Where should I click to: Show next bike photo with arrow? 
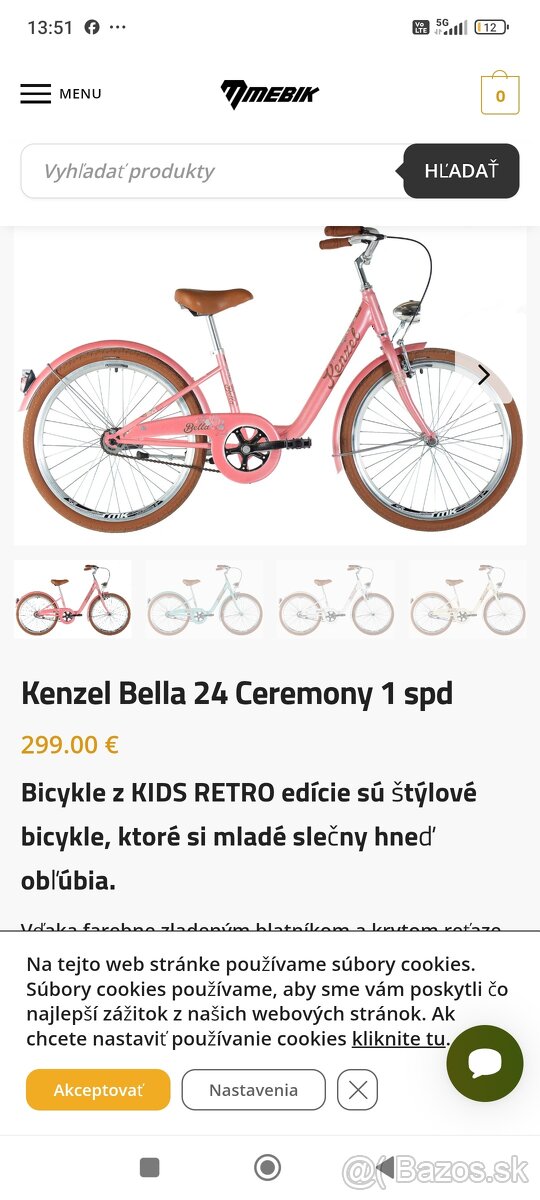click(484, 375)
